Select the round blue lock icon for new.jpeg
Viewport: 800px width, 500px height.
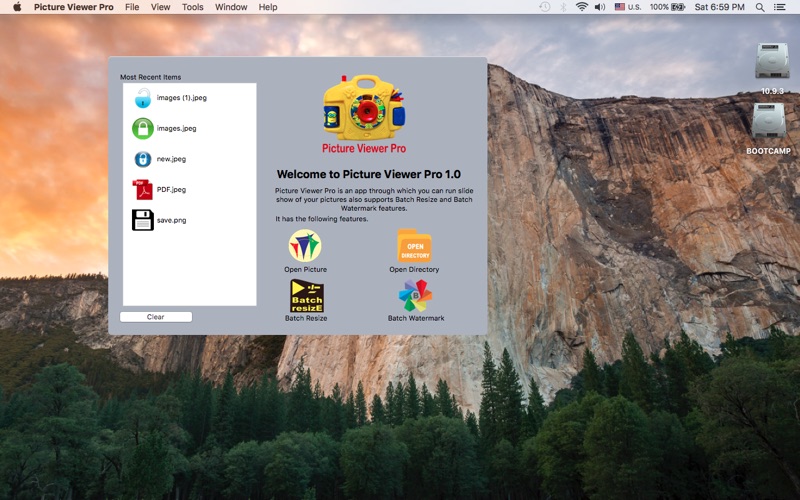point(143,159)
